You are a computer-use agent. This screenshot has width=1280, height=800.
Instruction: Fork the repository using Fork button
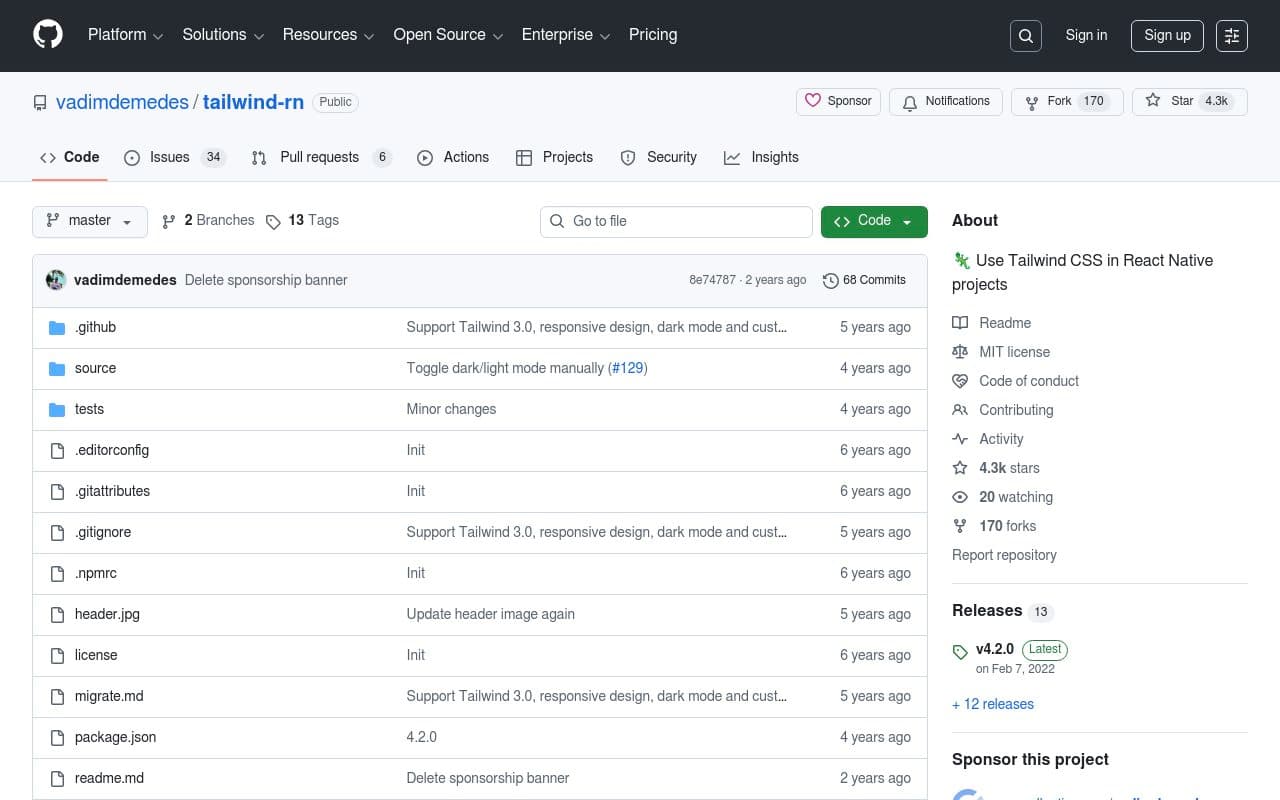pos(1067,101)
